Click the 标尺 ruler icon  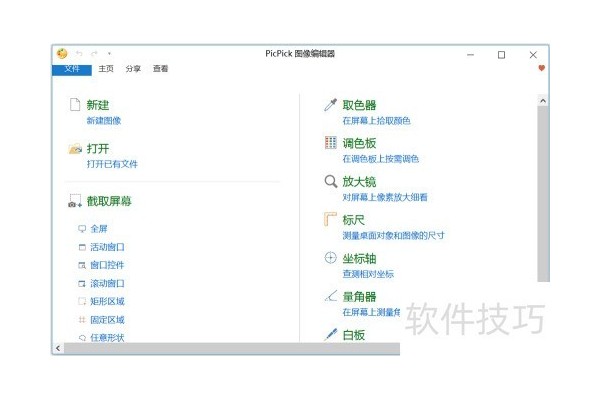[x=330, y=219]
